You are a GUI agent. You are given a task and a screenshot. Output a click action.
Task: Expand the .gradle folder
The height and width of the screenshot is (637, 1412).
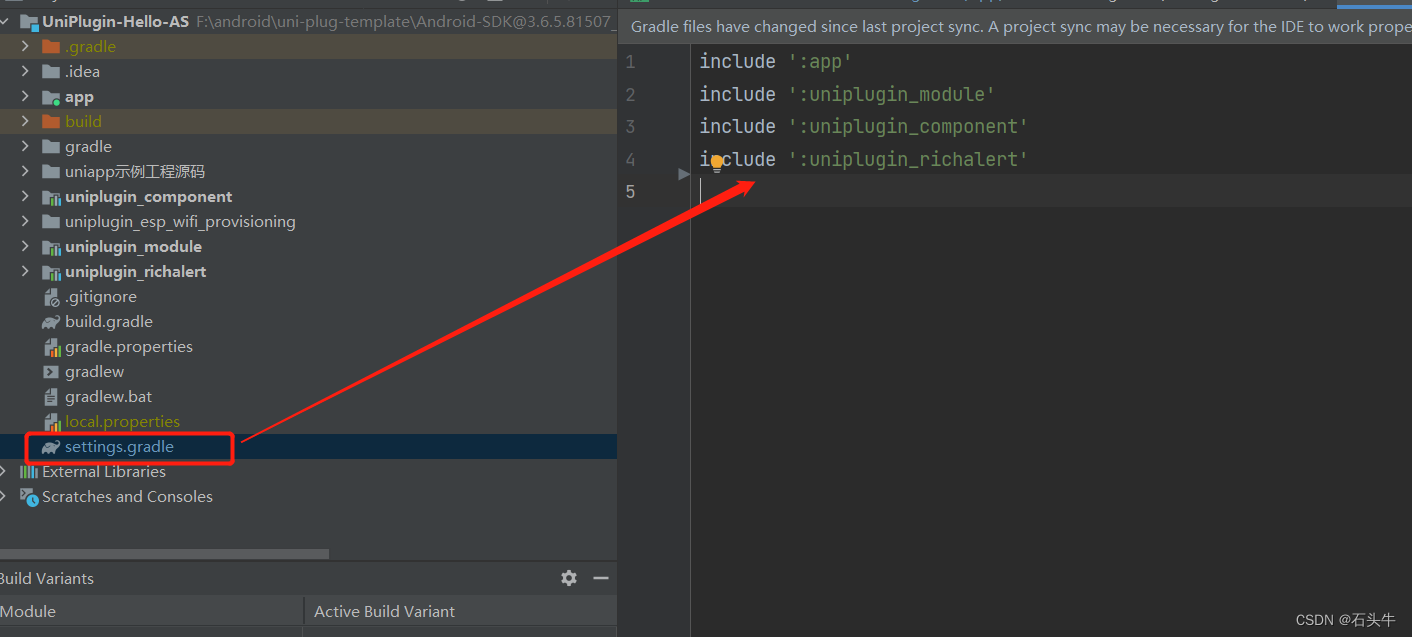pyautogui.click(x=25, y=46)
